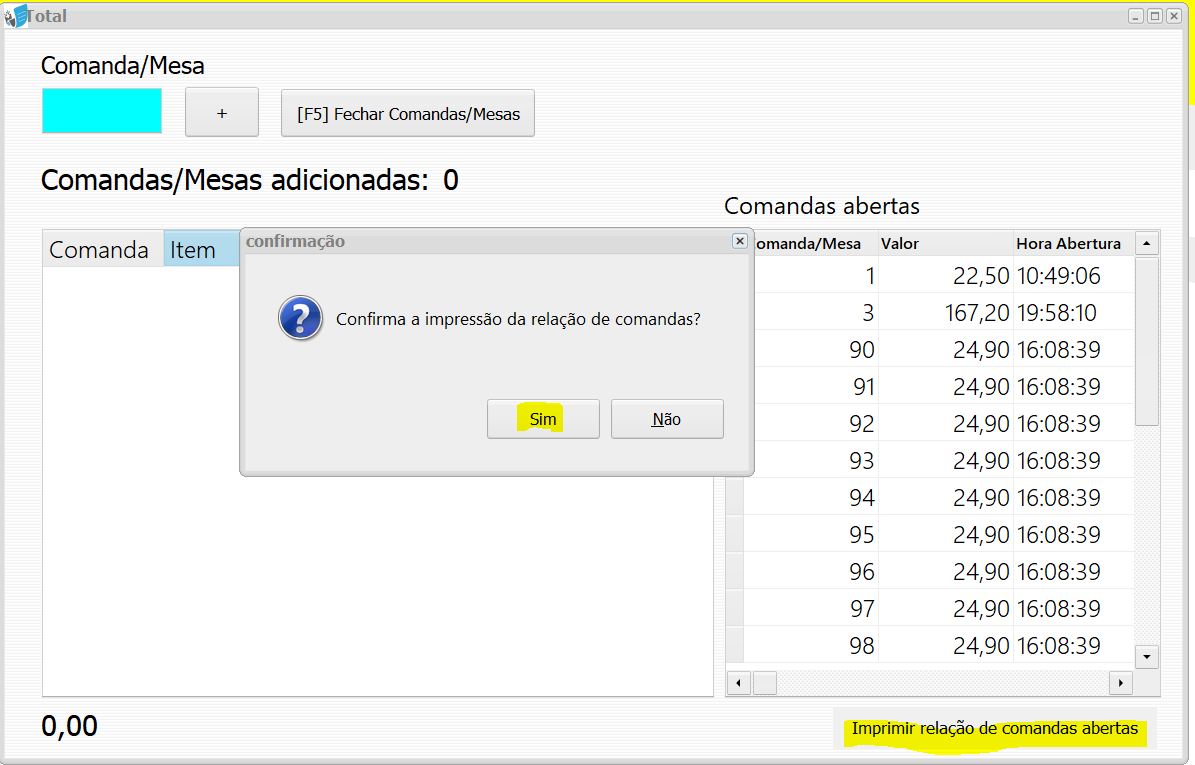This screenshot has height=765, width=1195.
Task: Sort by the Valor column header
Action: coord(945,244)
